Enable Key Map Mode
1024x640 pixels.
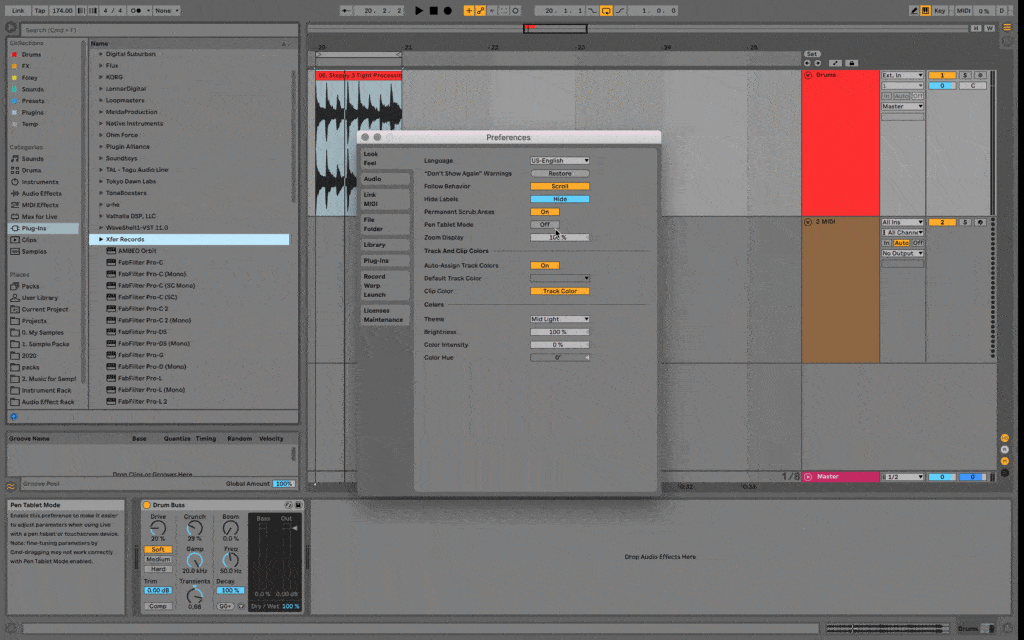[940, 10]
